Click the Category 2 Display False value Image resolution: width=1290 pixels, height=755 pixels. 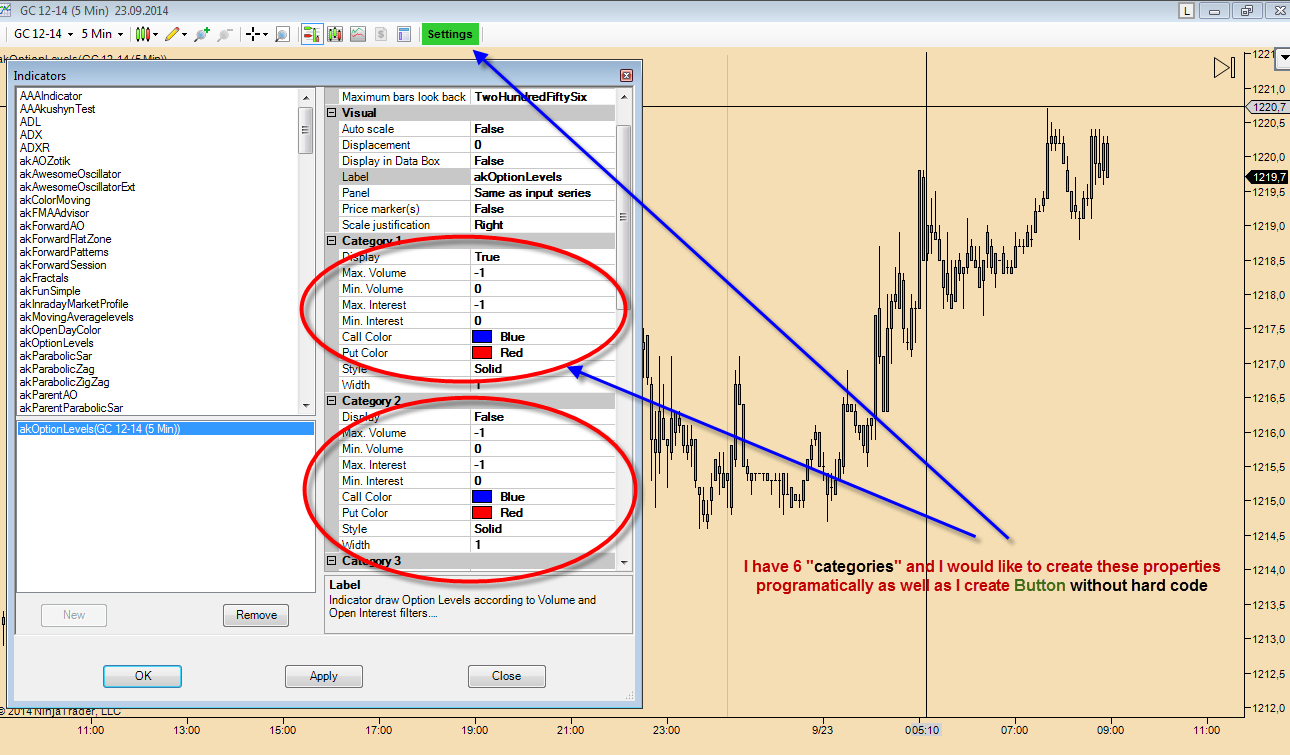[x=543, y=417]
